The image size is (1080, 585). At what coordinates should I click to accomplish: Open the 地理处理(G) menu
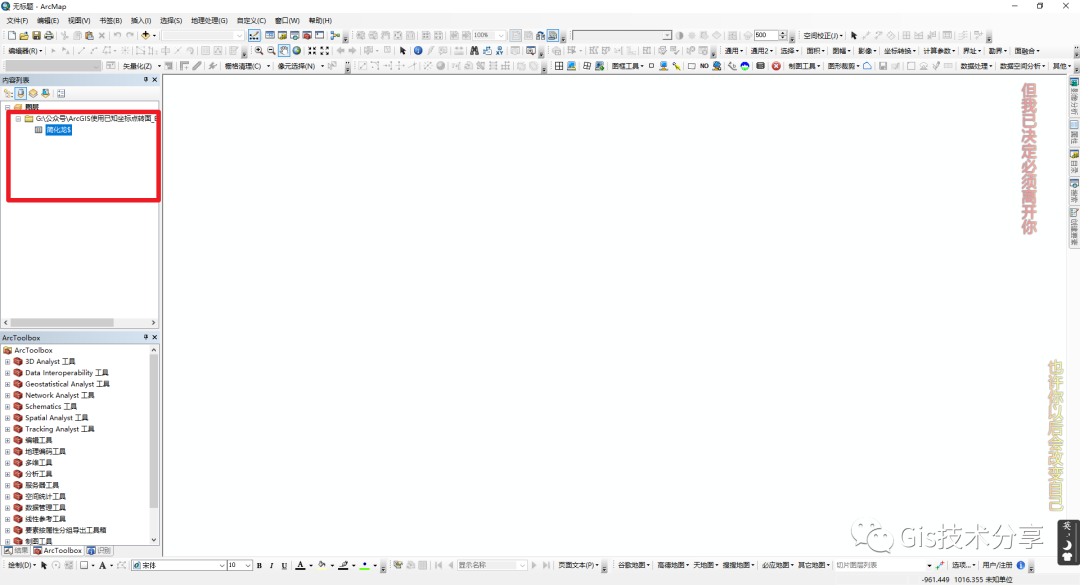(209, 20)
